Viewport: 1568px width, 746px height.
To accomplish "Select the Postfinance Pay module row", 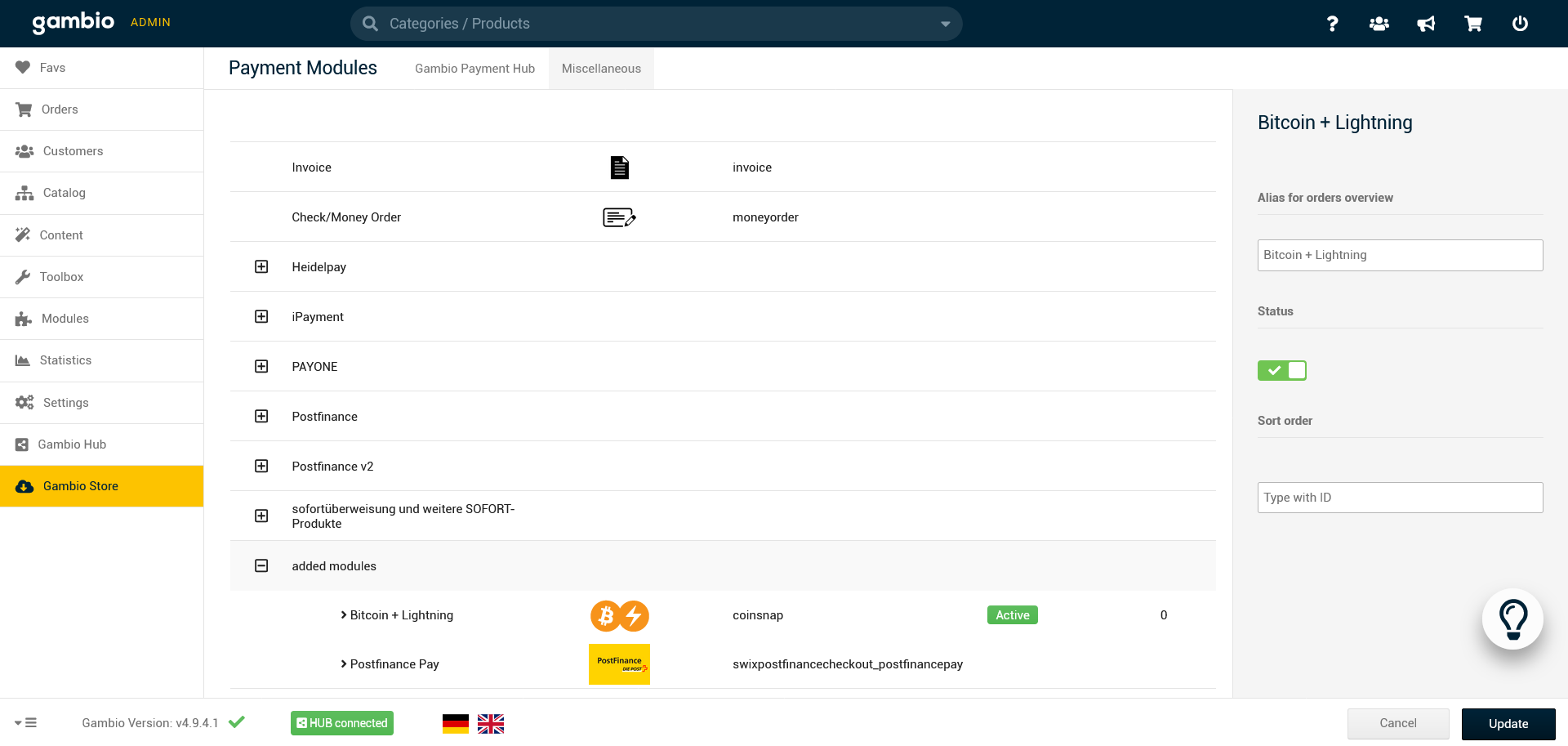I will 723,664.
